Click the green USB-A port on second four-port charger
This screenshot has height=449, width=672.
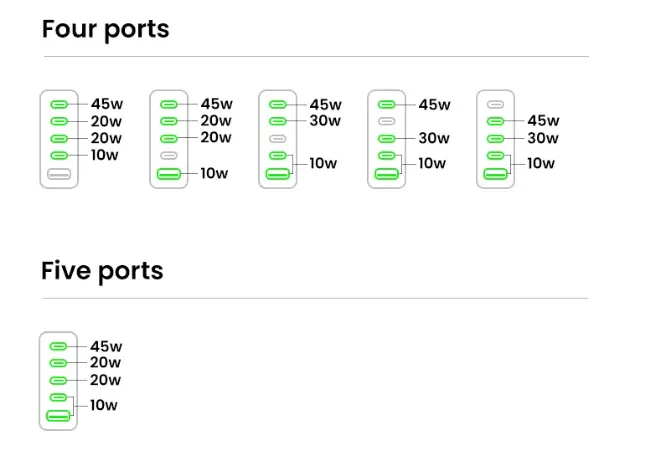click(169, 176)
